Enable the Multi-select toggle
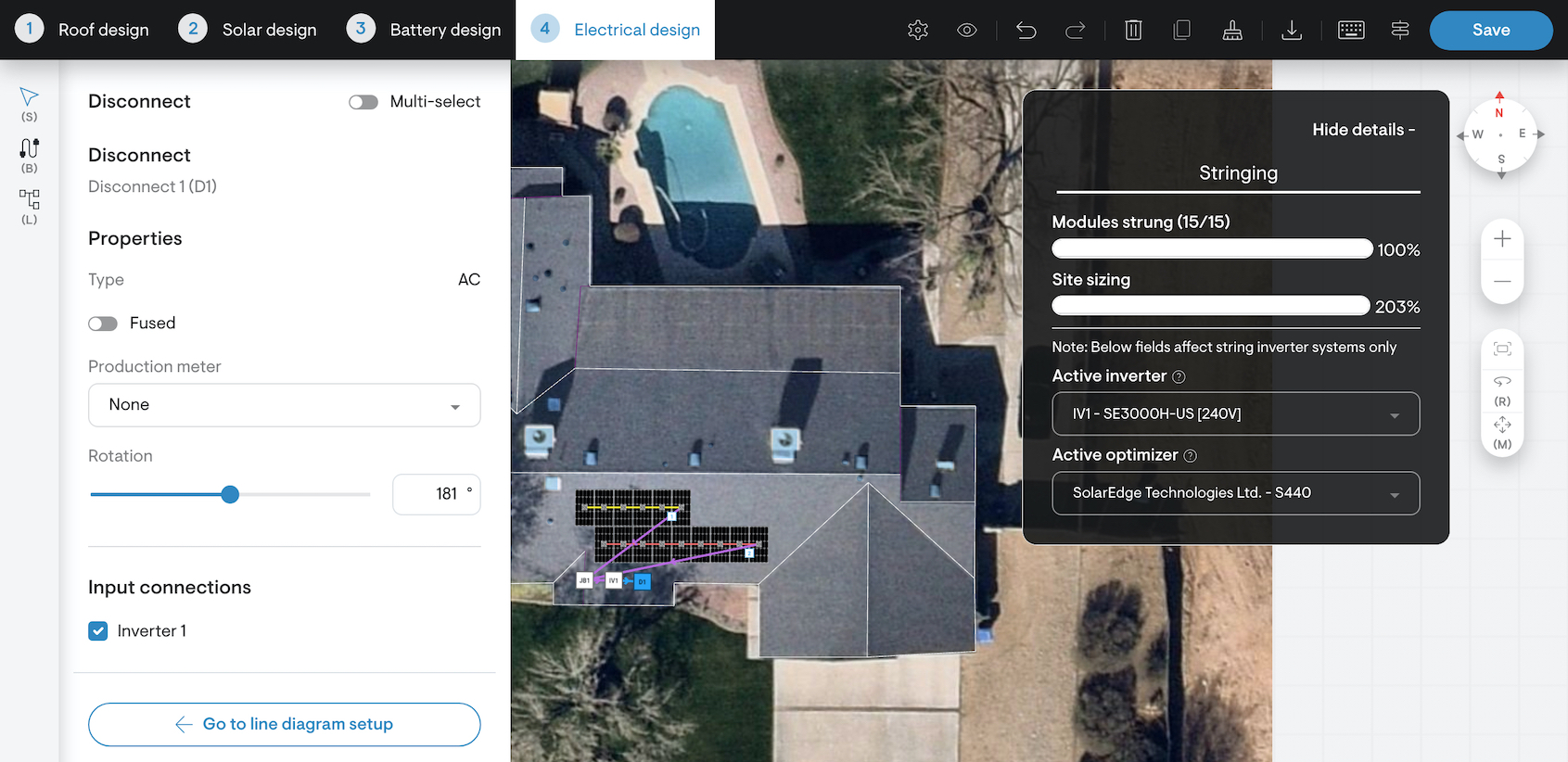 tap(363, 102)
